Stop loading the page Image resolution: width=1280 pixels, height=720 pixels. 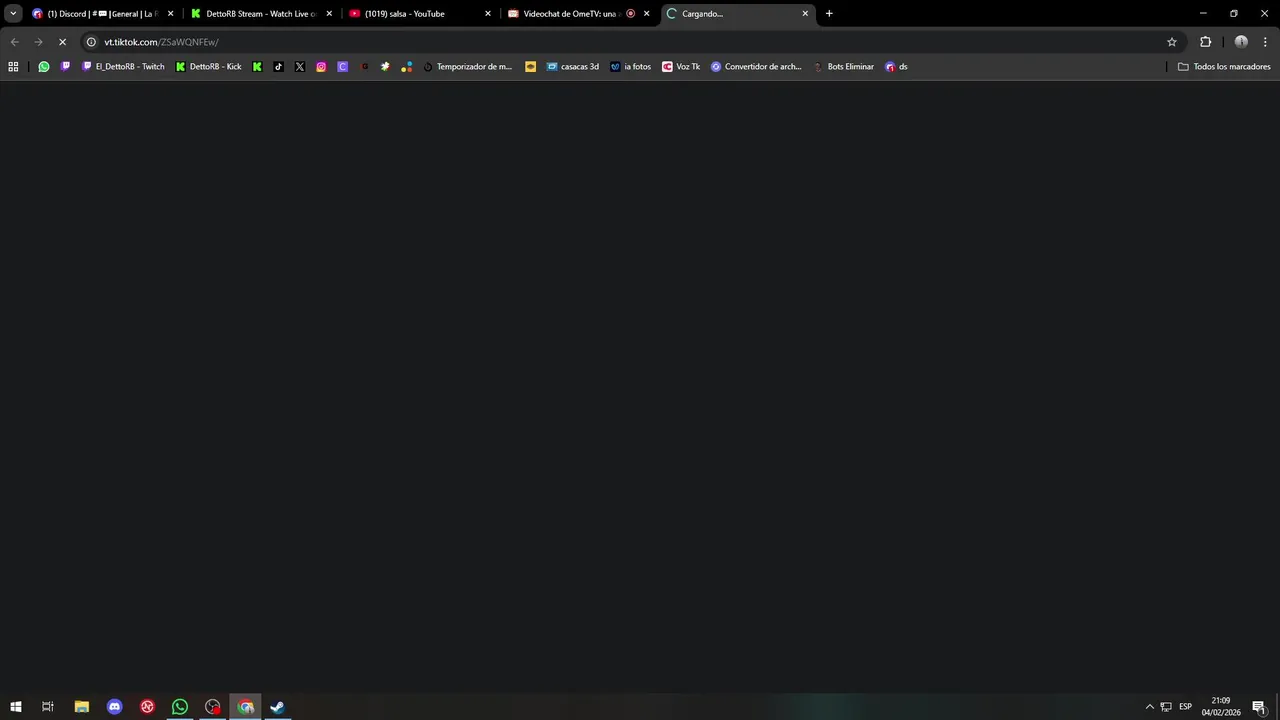(62, 42)
